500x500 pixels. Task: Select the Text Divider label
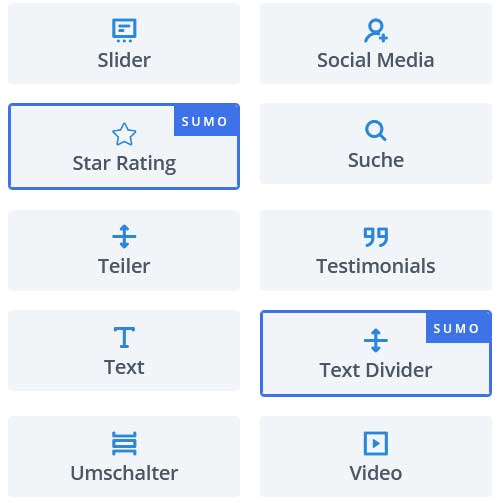point(376,370)
